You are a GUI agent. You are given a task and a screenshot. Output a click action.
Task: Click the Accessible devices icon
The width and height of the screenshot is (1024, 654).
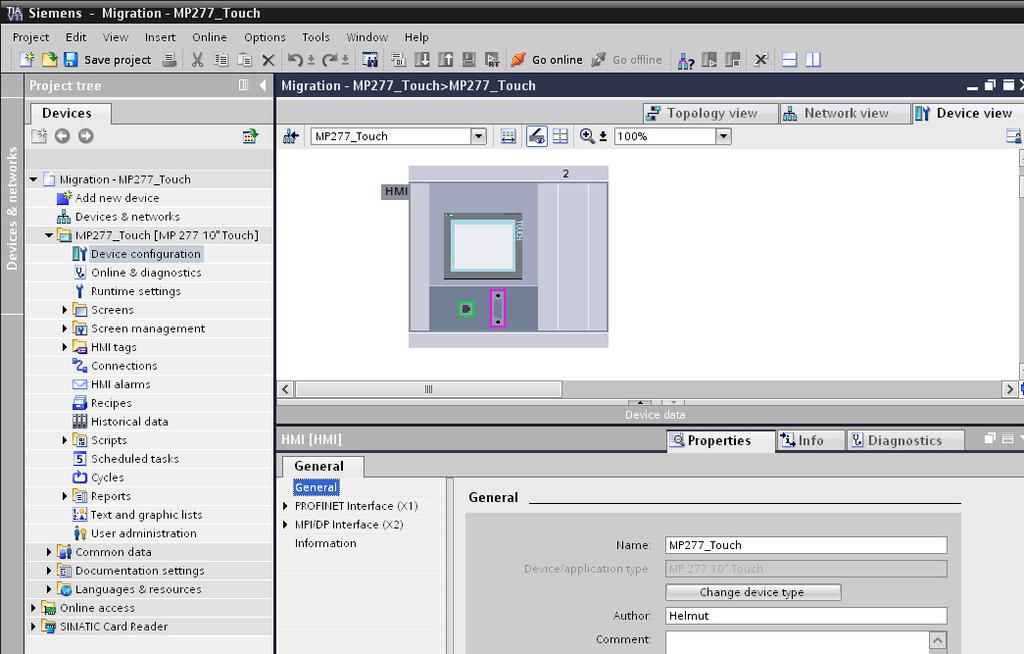[685, 60]
